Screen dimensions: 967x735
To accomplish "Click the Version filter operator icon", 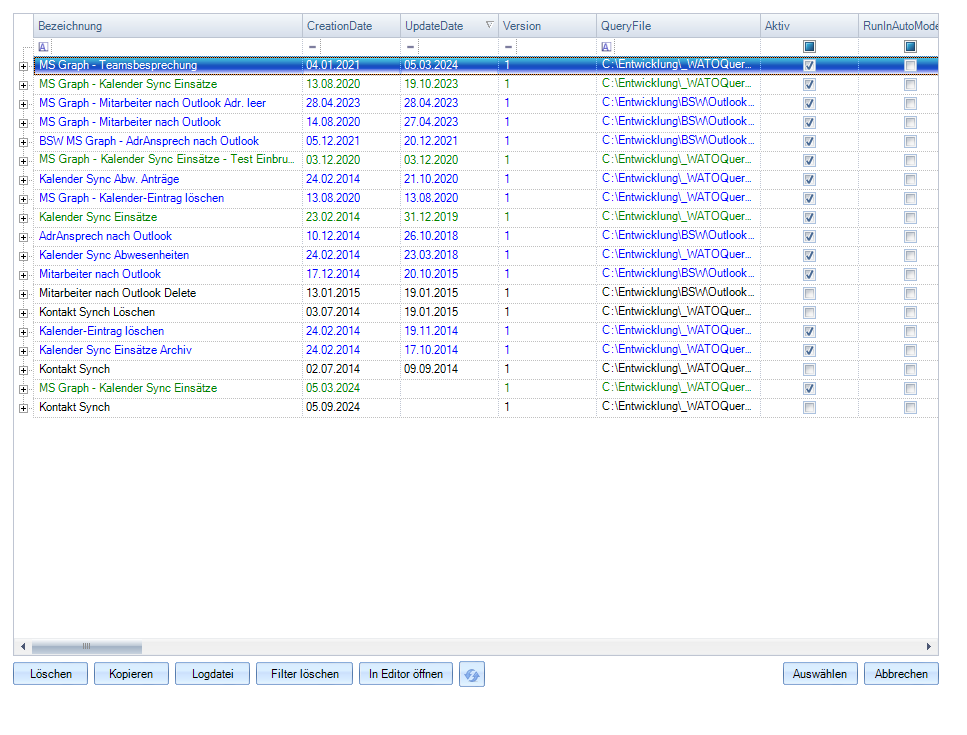I will click(x=509, y=47).
